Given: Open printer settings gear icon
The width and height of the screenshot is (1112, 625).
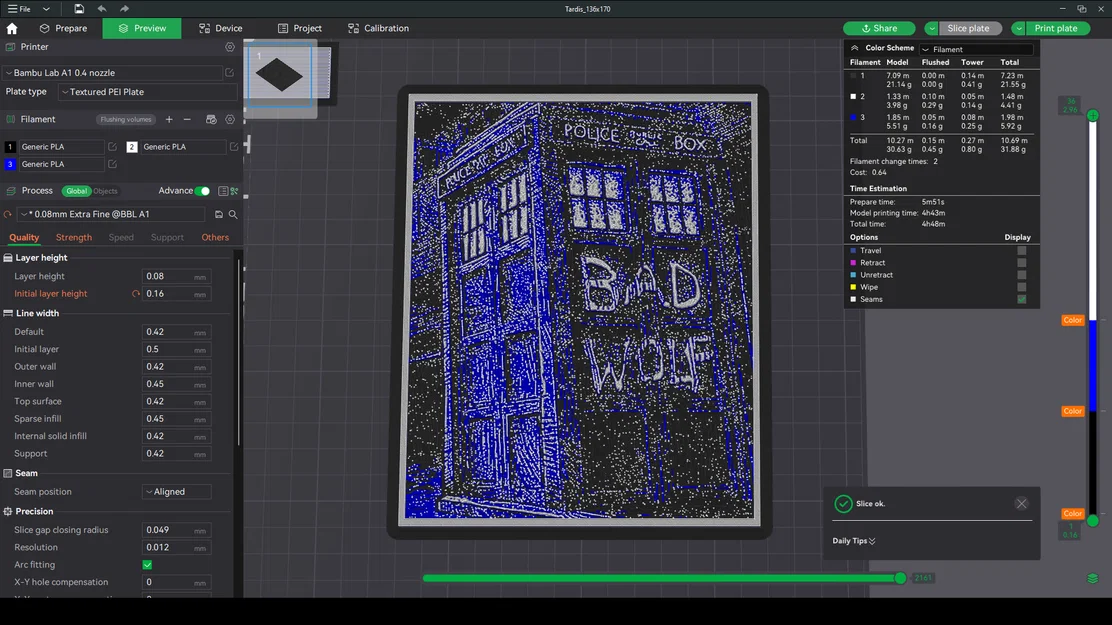Looking at the screenshot, I should pos(230,47).
